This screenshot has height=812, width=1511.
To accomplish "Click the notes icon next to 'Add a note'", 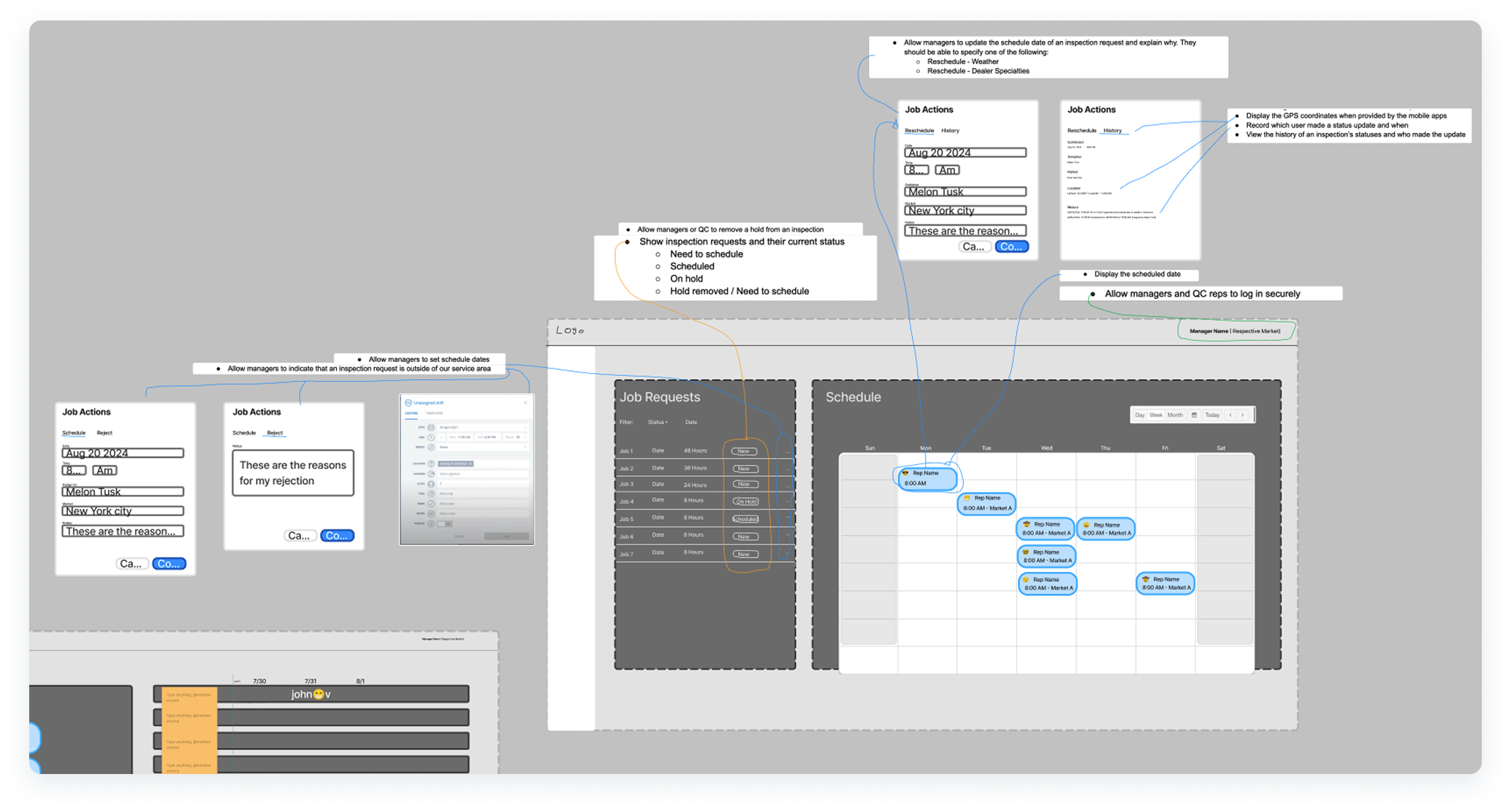I will (x=430, y=513).
